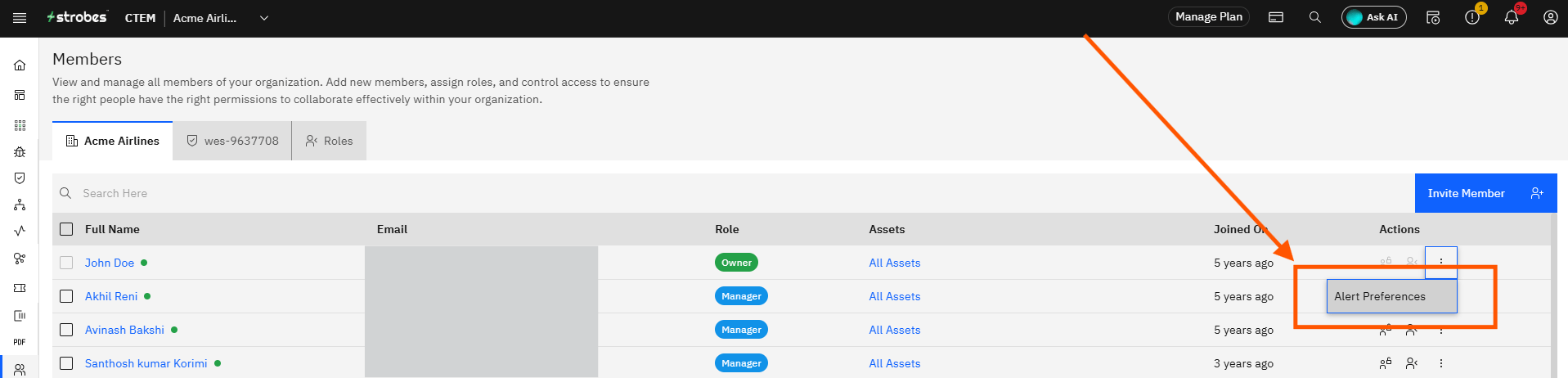Open three-dot actions for Avinash Bakshi
The height and width of the screenshot is (378, 1568).
(1441, 331)
